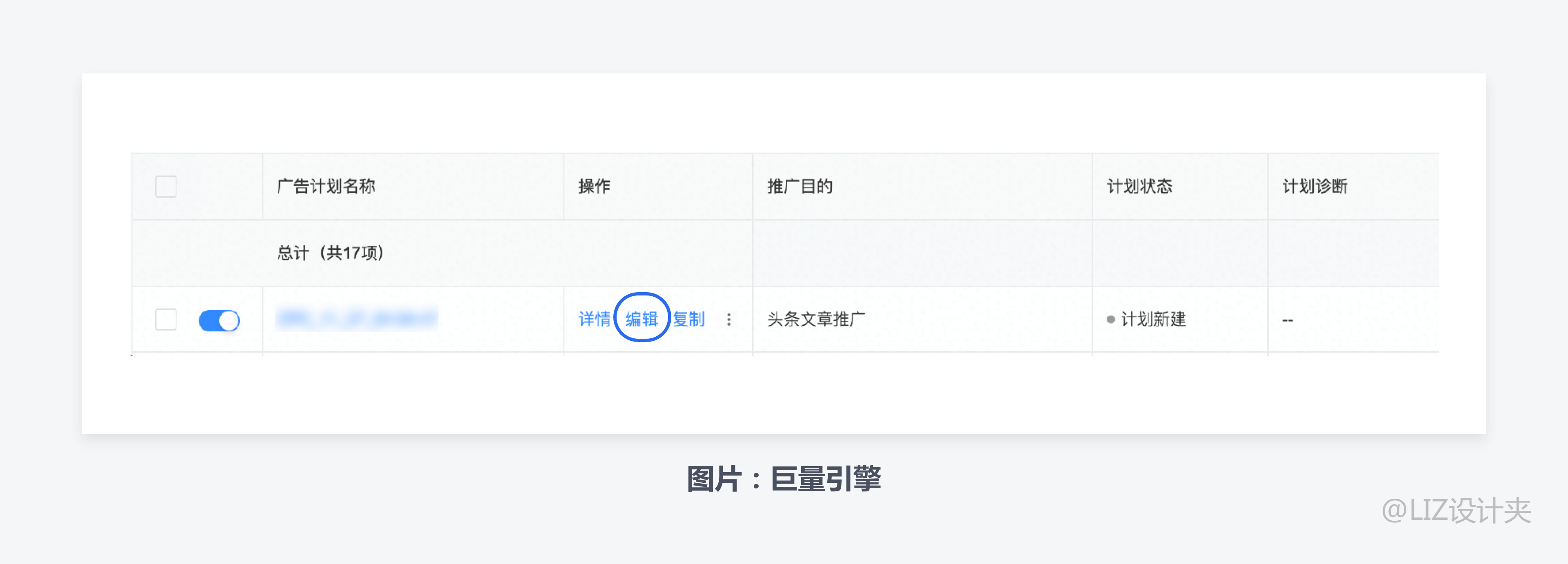Click 编辑 to edit the plan
The image size is (1568, 564).
click(641, 319)
